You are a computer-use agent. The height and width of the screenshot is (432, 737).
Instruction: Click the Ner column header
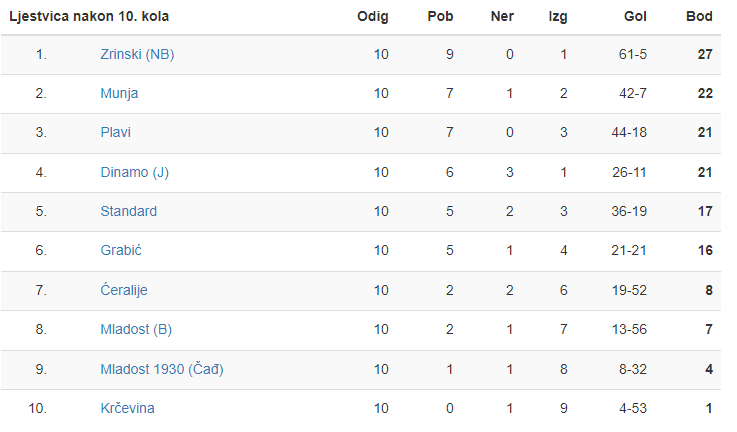click(x=502, y=17)
